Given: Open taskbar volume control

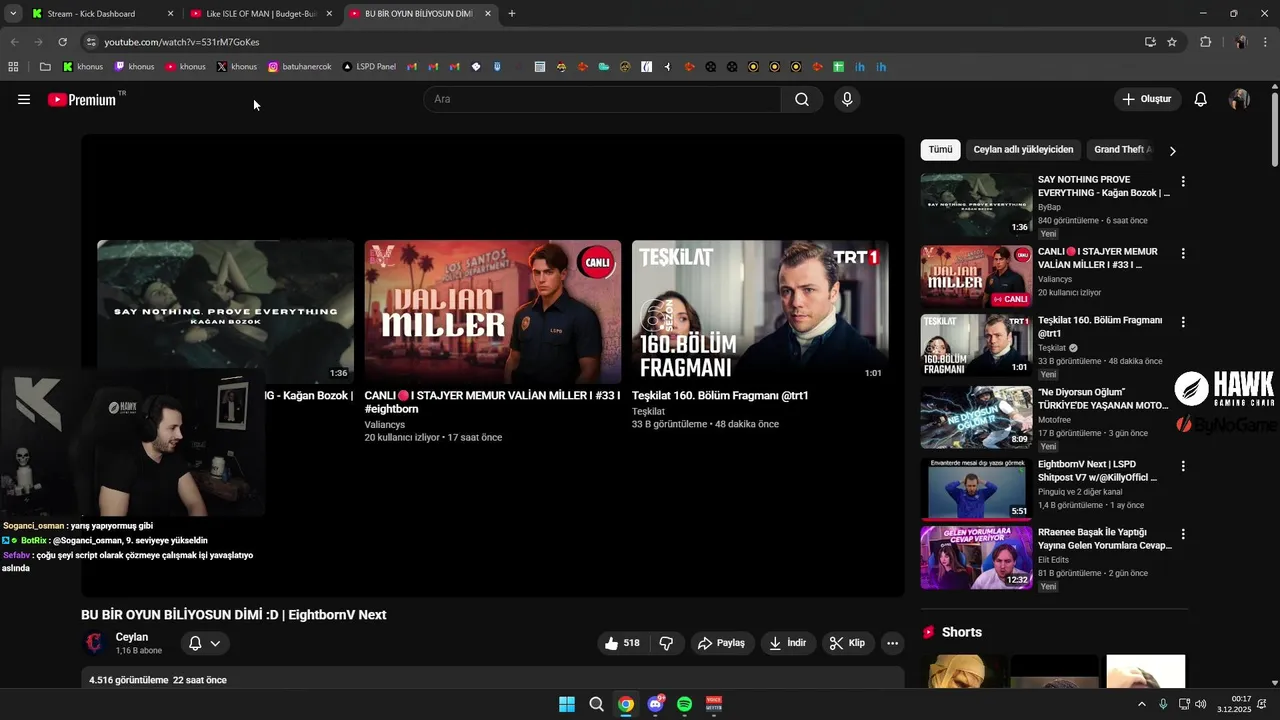Looking at the screenshot, I should click(x=1200, y=704).
